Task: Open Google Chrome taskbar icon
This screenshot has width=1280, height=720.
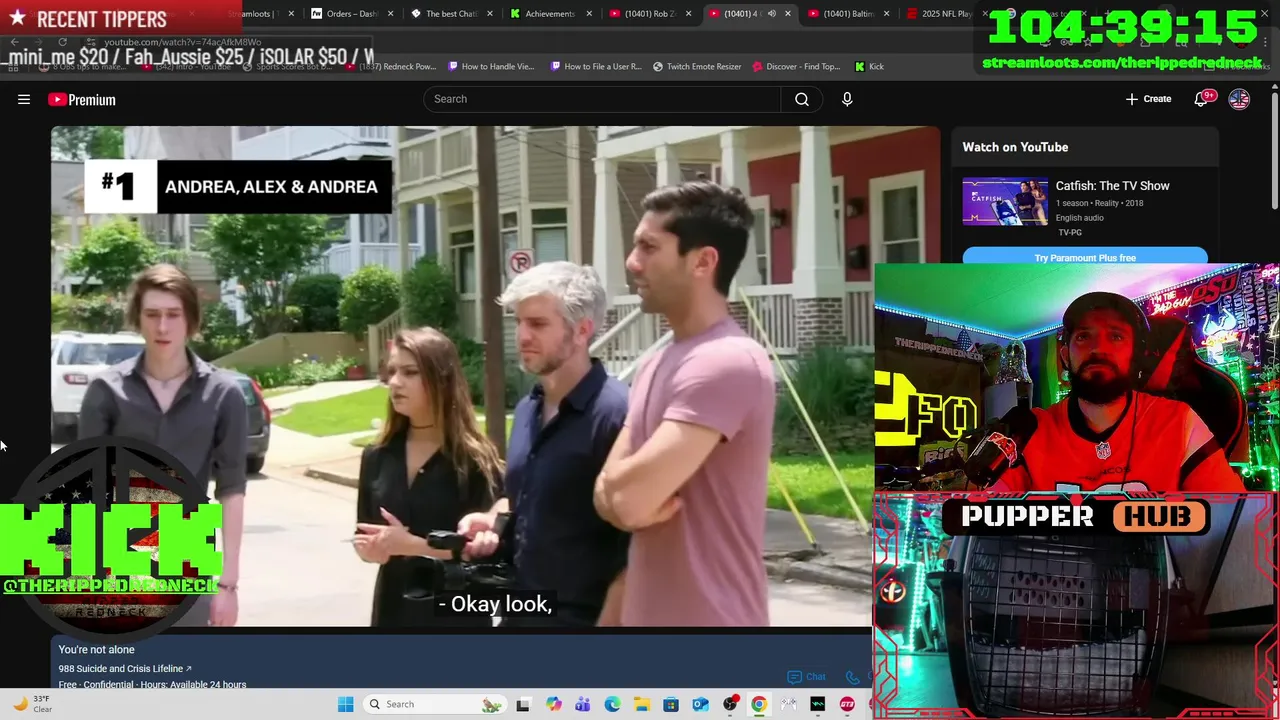Action: click(759, 704)
